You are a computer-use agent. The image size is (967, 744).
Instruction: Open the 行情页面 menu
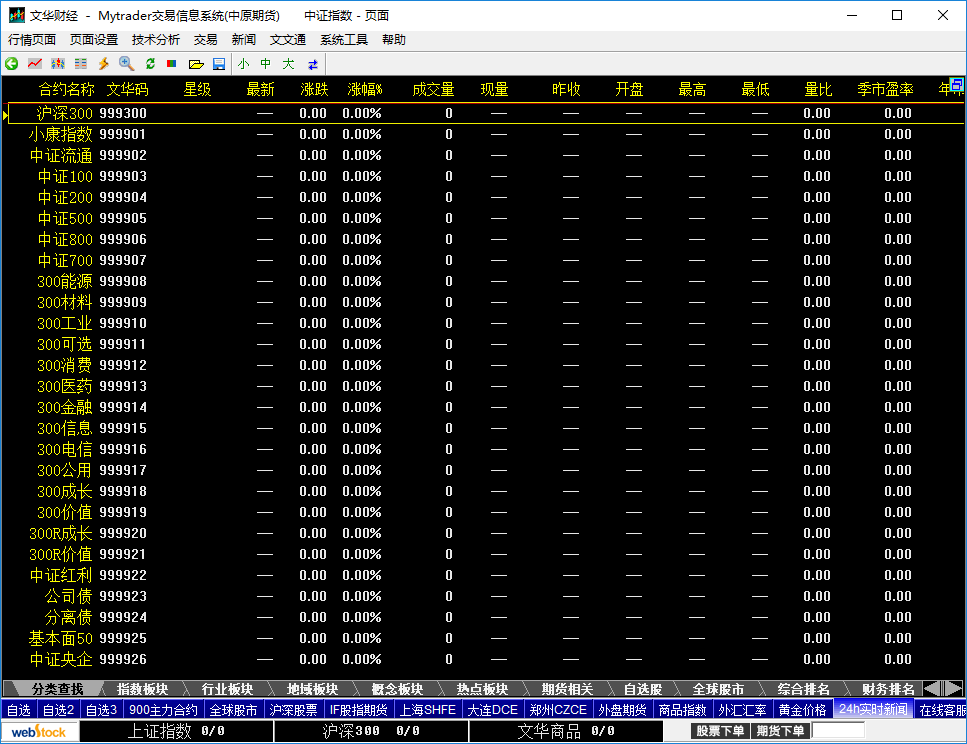tap(32, 40)
